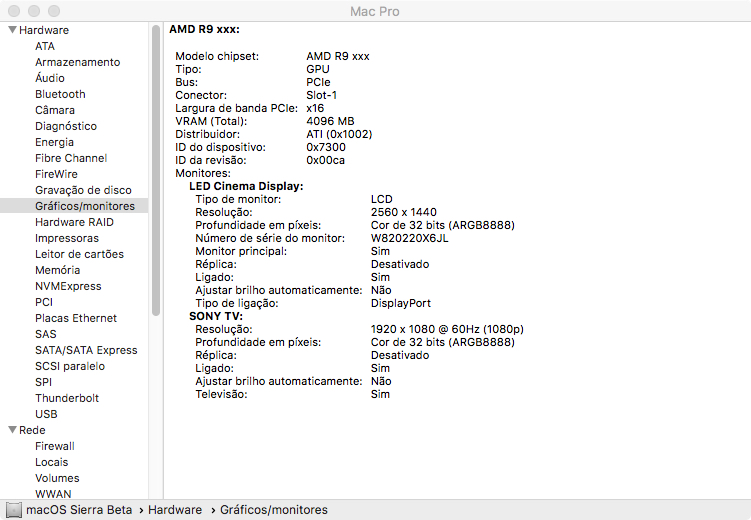Select Memória in the sidebar
The height and width of the screenshot is (520, 751).
coord(57,270)
